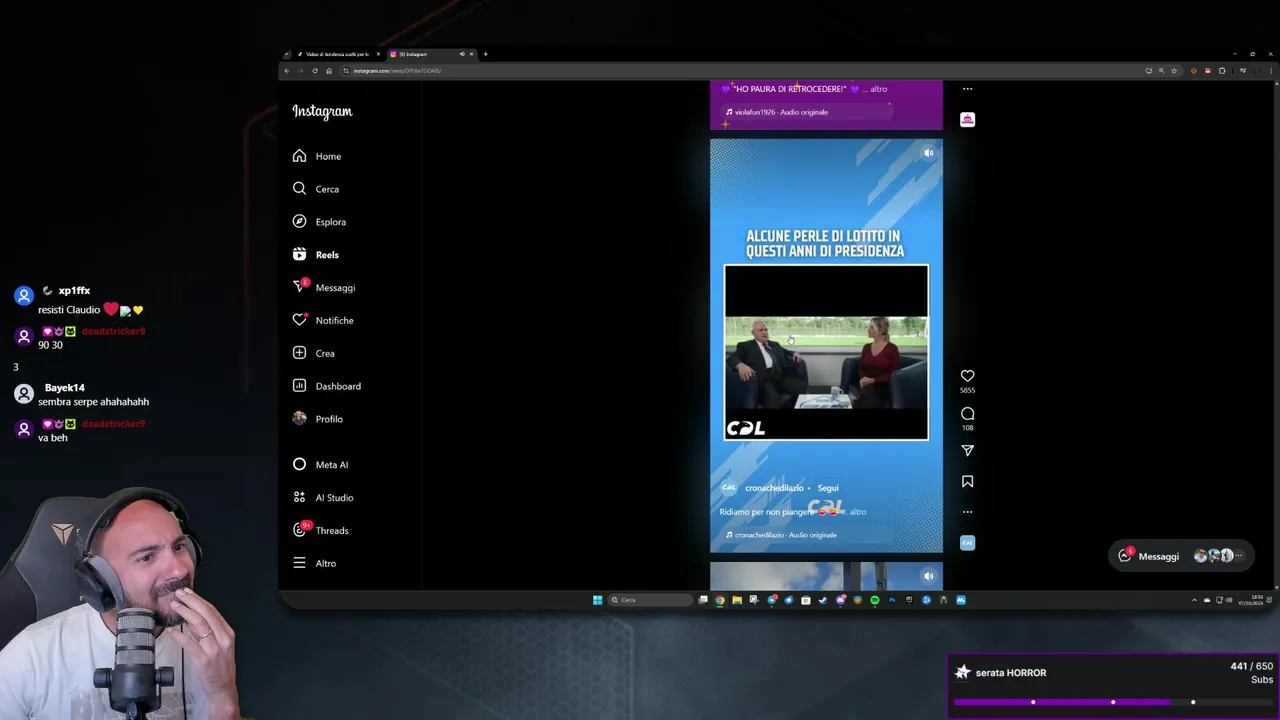Go to Profilo page
Image resolution: width=1280 pixels, height=720 pixels.
point(318,419)
